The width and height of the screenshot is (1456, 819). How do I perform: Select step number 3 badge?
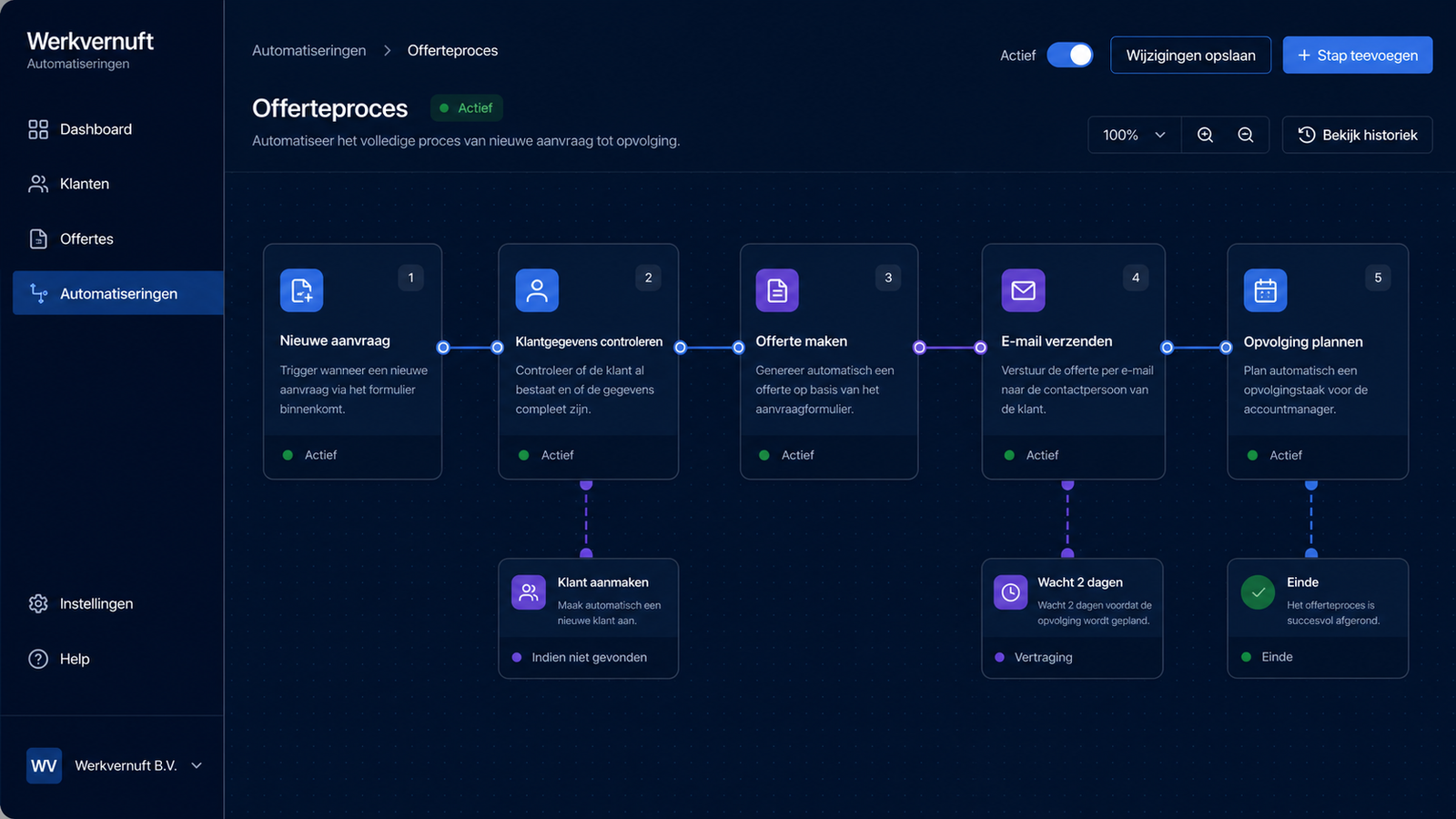[888, 278]
